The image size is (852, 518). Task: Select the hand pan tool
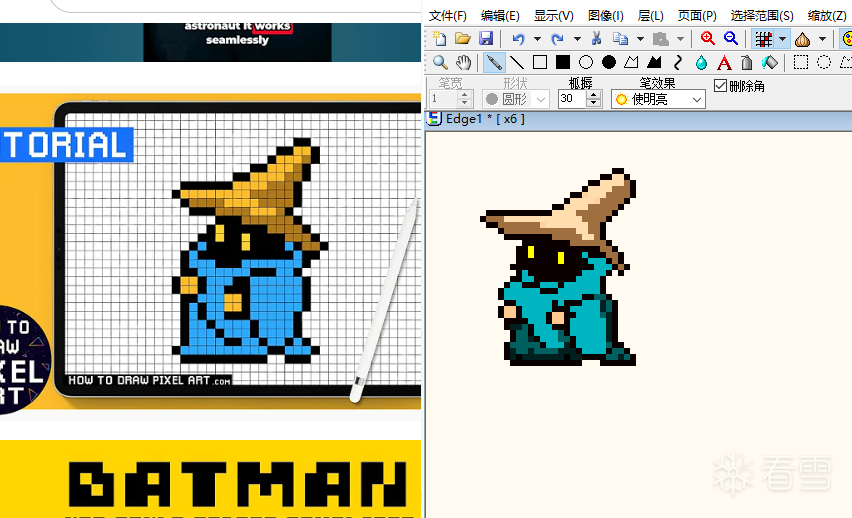(463, 63)
